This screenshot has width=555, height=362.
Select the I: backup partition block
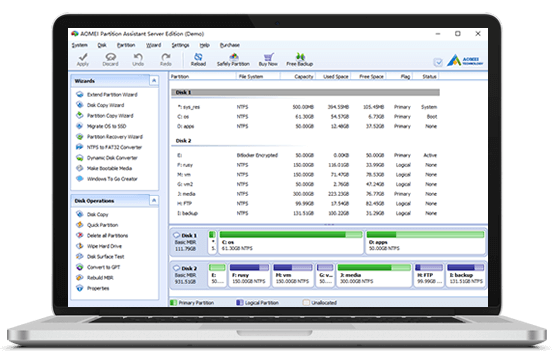click(x=465, y=275)
